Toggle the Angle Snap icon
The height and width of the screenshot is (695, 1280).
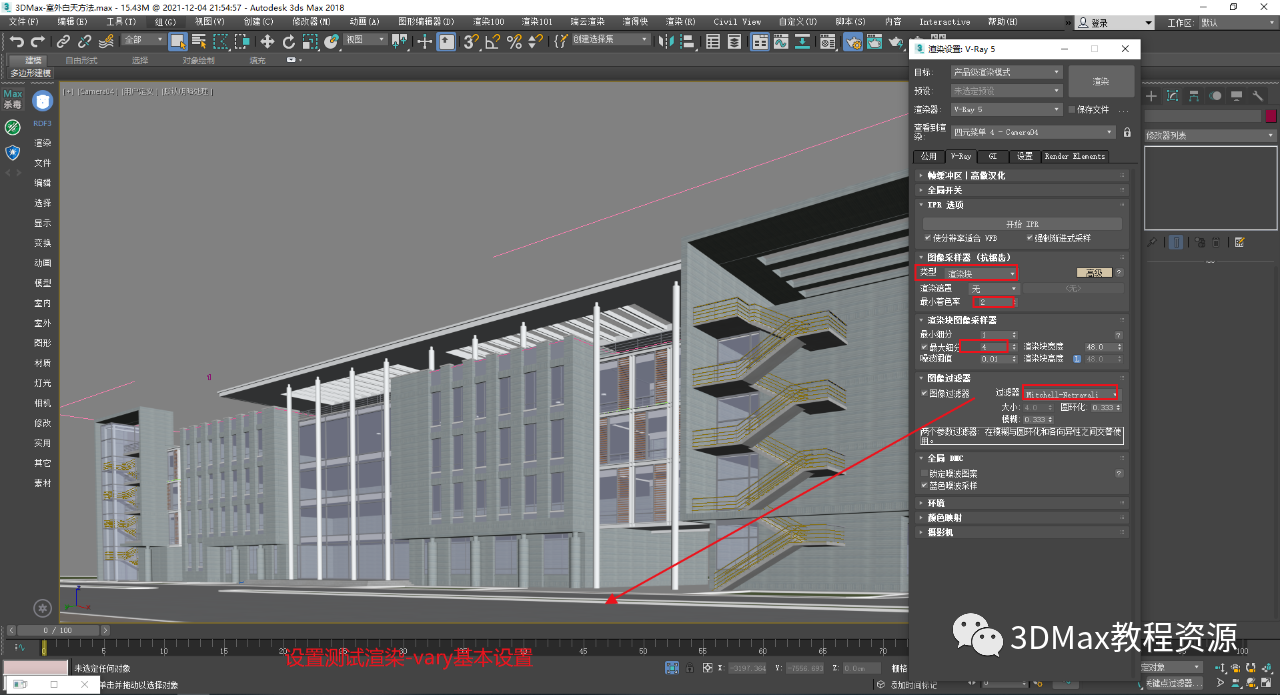click(x=493, y=41)
